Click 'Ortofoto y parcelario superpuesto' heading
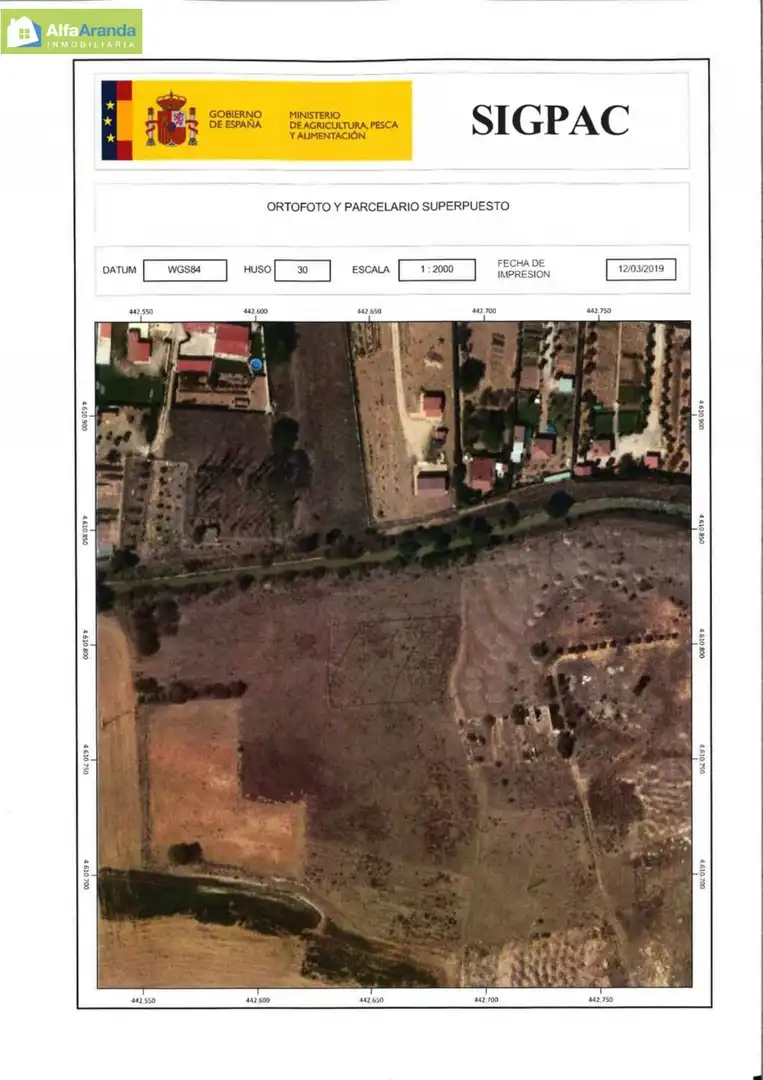Screen dimensions: 763x1080 pos(388,206)
